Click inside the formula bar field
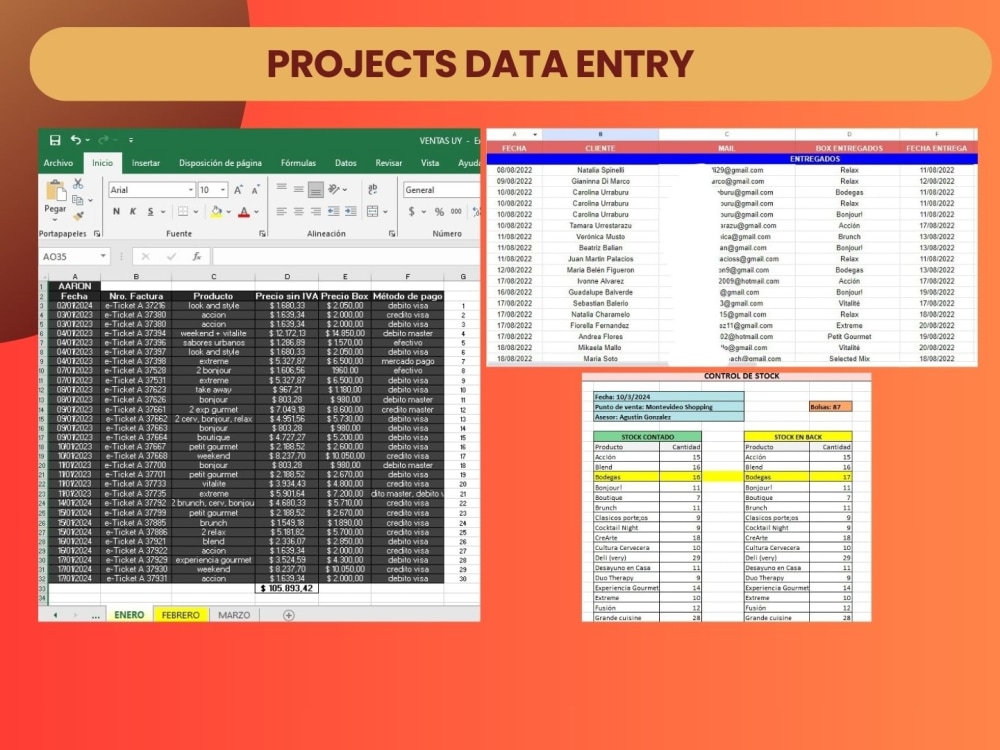 [346, 256]
